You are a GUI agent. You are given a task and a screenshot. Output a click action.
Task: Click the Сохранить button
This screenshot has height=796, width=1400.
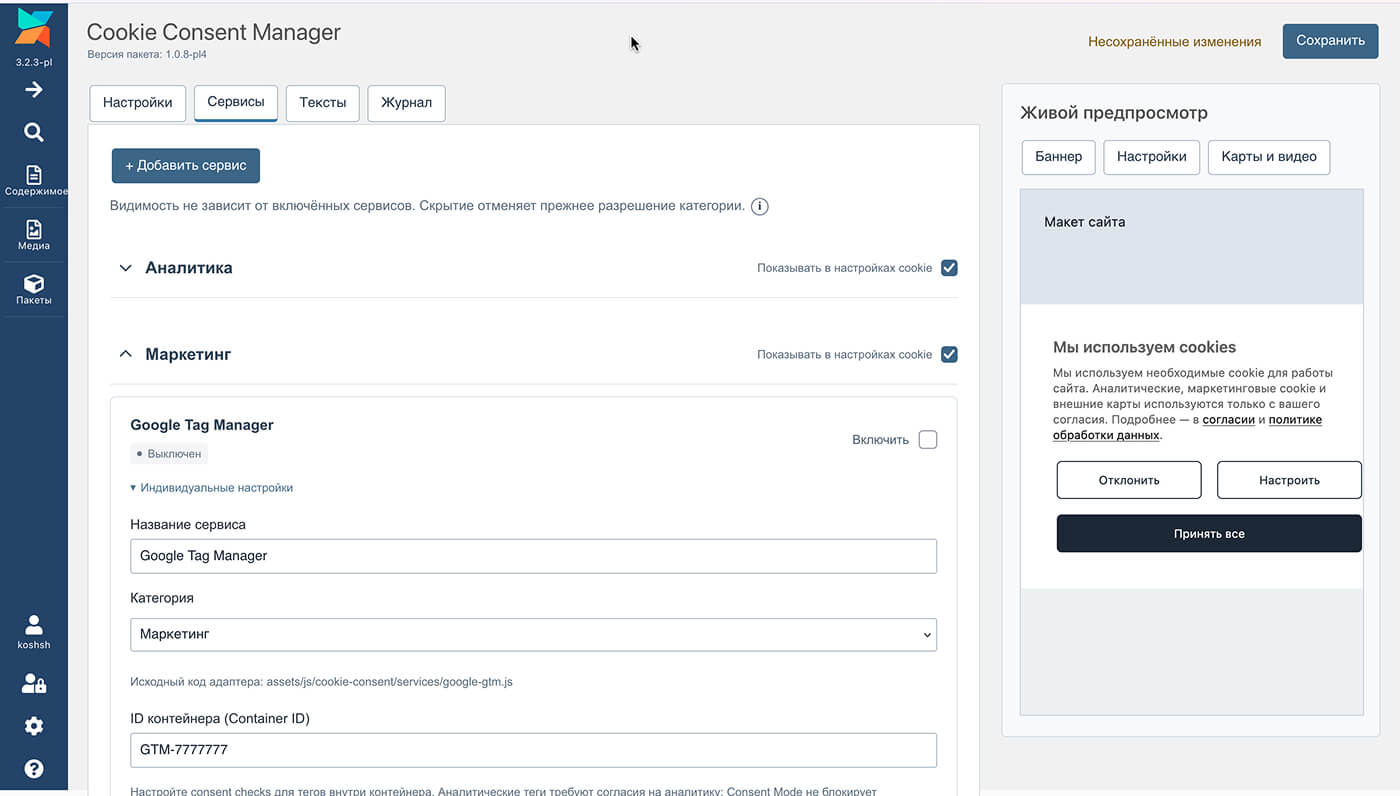tap(1330, 41)
